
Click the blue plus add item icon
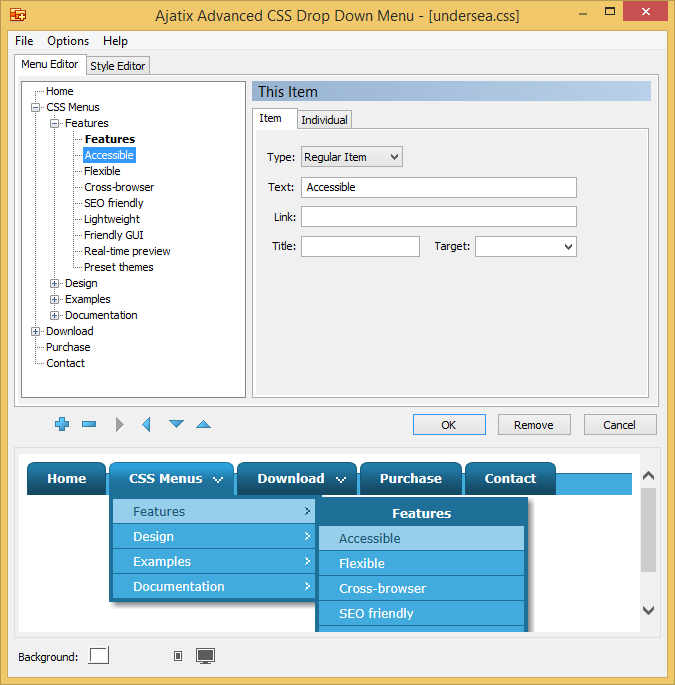pyautogui.click(x=62, y=424)
